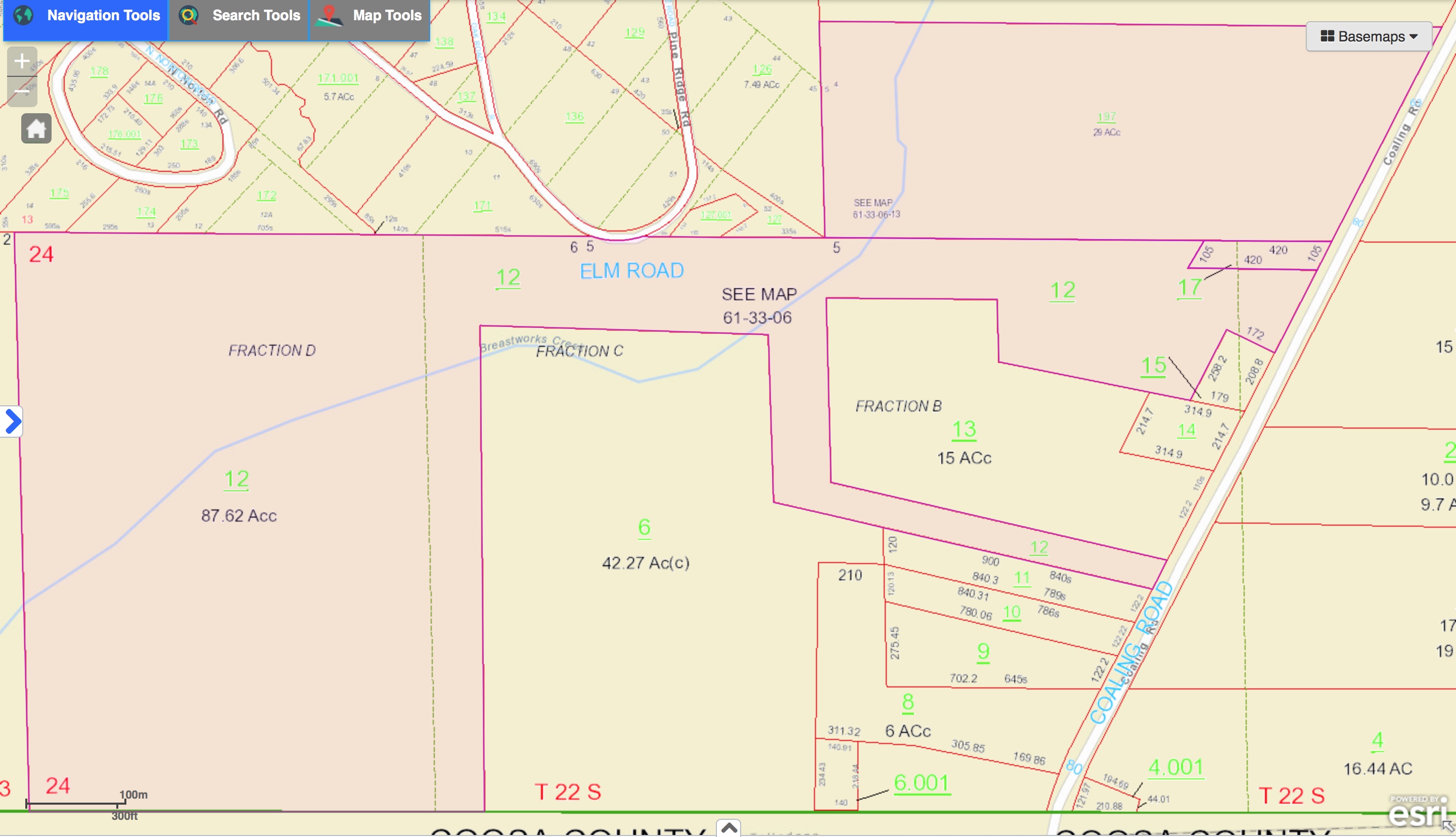Image resolution: width=1456 pixels, height=837 pixels.
Task: Open the Navigation Tools tab
Action: pyautogui.click(x=103, y=16)
